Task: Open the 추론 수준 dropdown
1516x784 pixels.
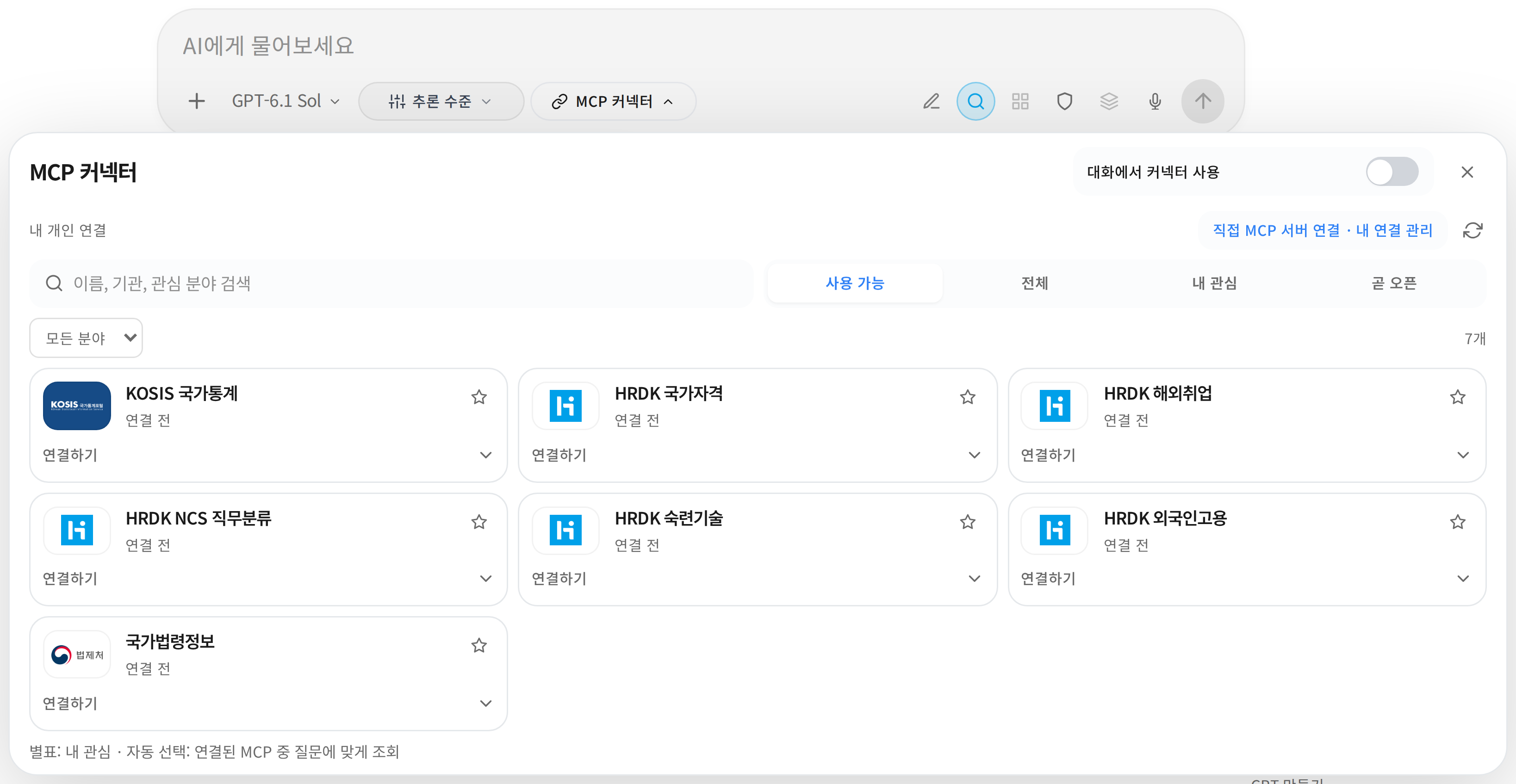Action: [x=441, y=101]
